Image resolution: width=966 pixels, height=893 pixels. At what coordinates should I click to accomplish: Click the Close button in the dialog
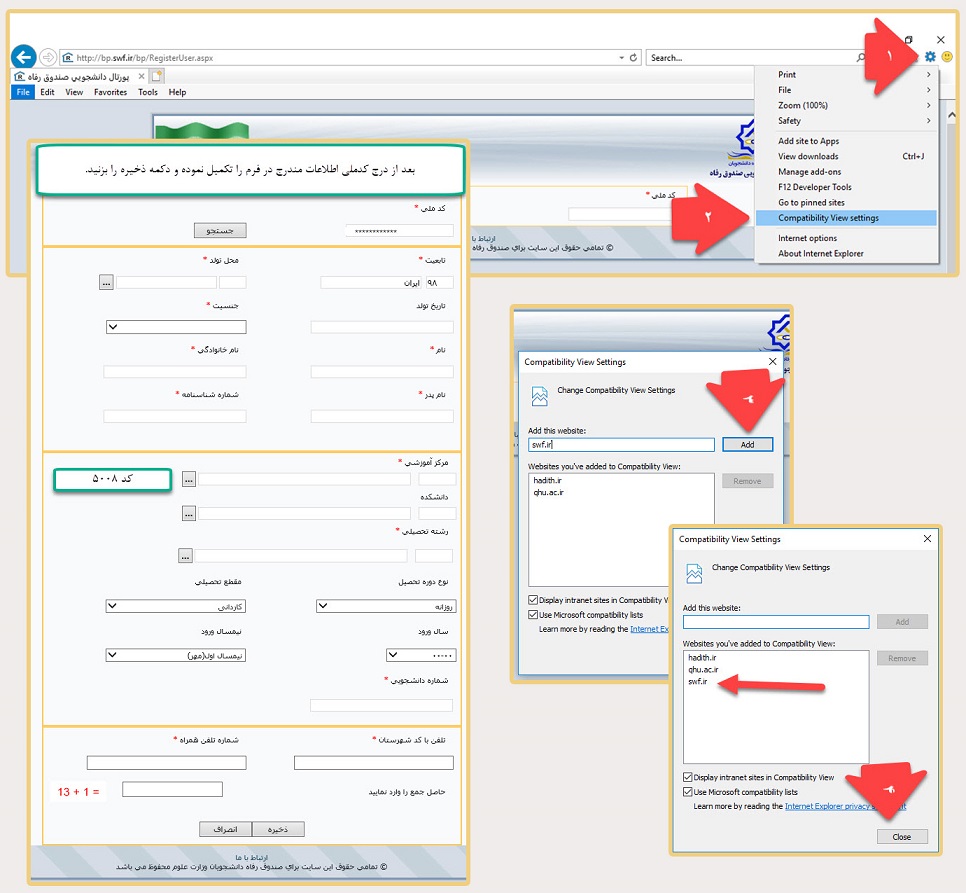pos(901,837)
